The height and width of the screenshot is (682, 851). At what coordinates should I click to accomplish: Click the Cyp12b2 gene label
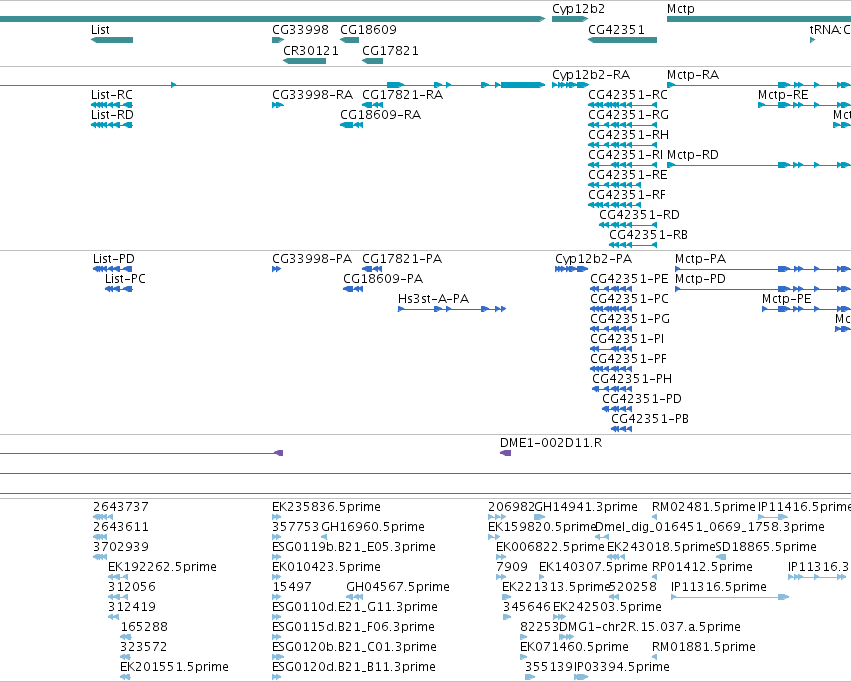pyautogui.click(x=578, y=9)
